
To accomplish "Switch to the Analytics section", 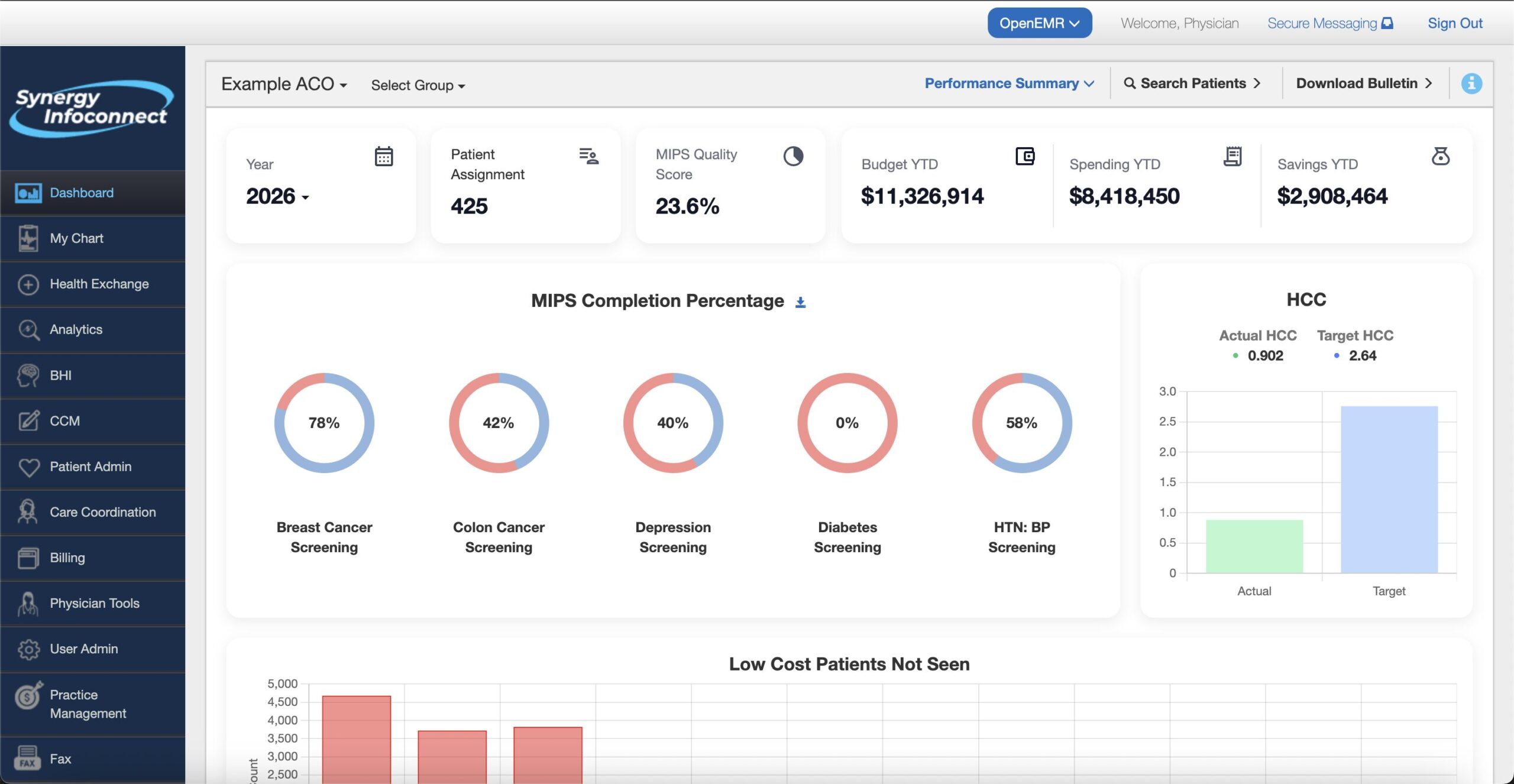I will click(75, 329).
